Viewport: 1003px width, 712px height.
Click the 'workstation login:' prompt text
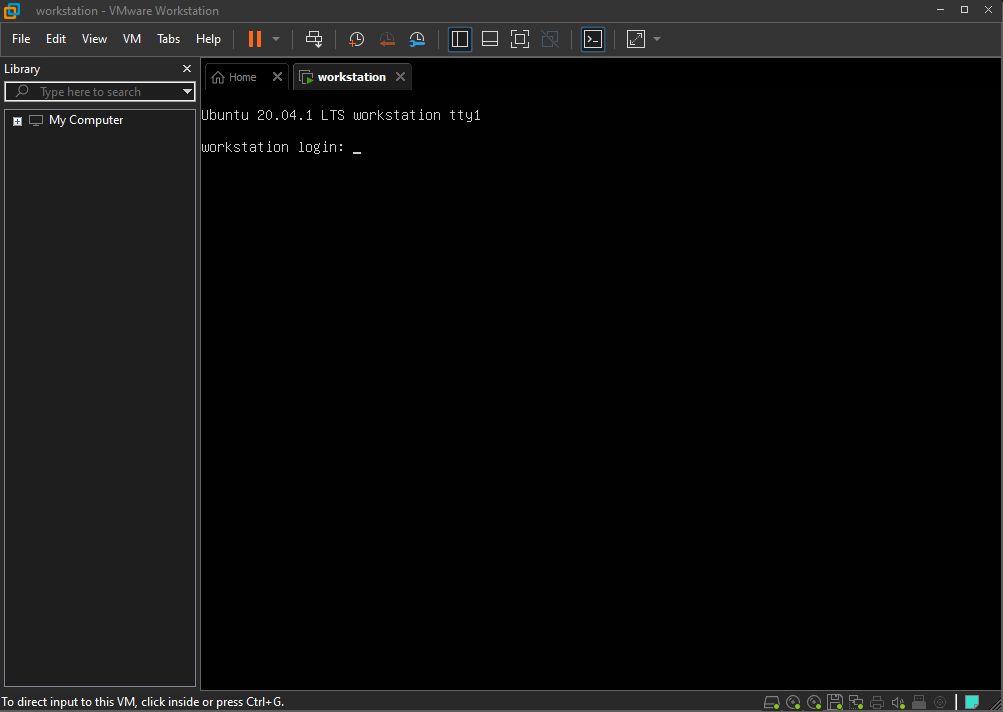pyautogui.click(x=272, y=148)
